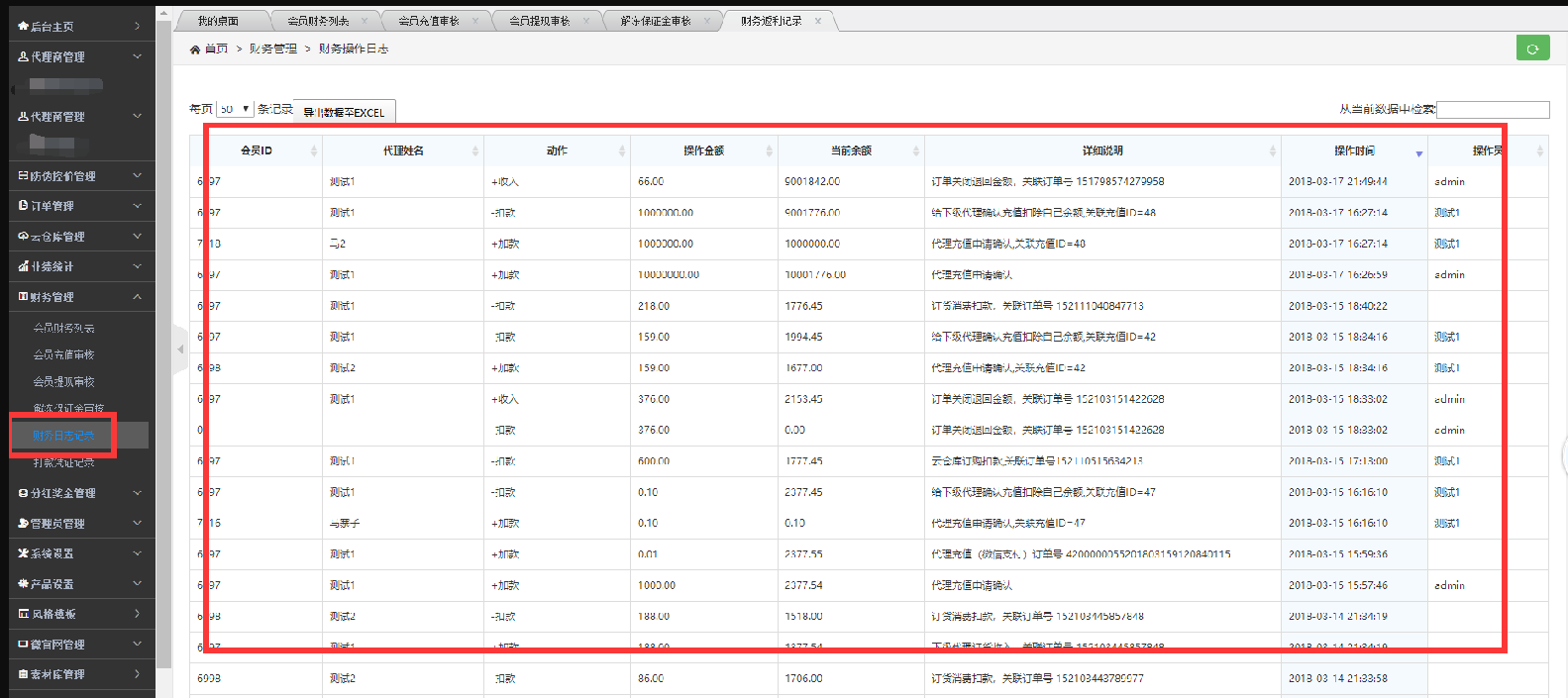The width and height of the screenshot is (1568, 698).
Task: Sort the table by 操作员 column
Action: pos(1488,150)
